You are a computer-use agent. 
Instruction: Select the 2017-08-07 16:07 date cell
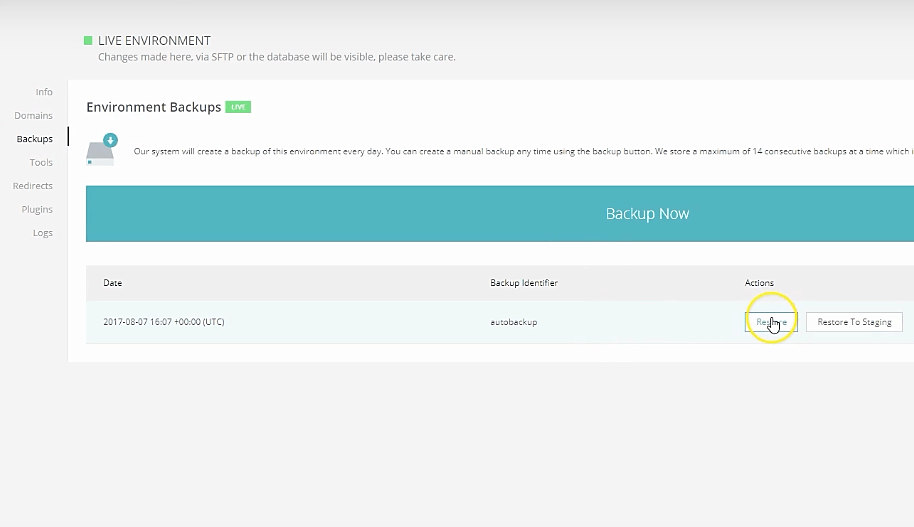pos(164,322)
